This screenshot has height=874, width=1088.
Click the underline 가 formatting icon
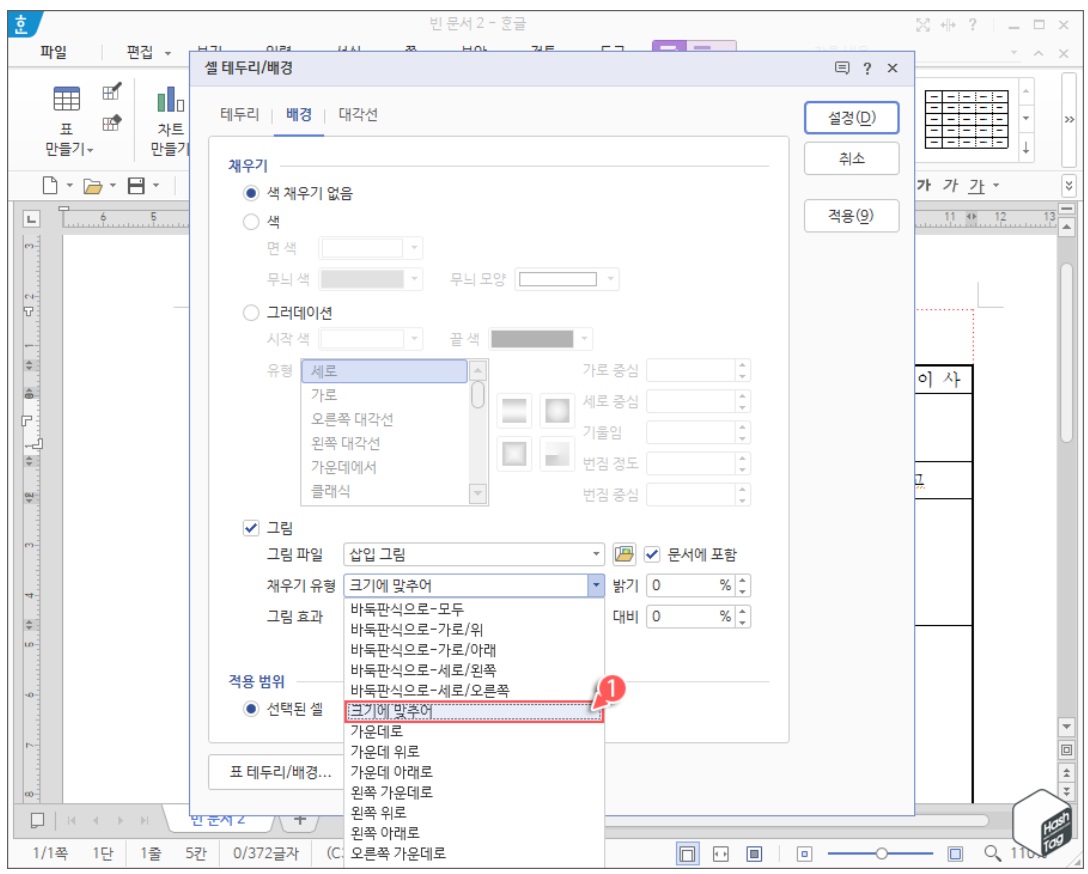[977, 185]
